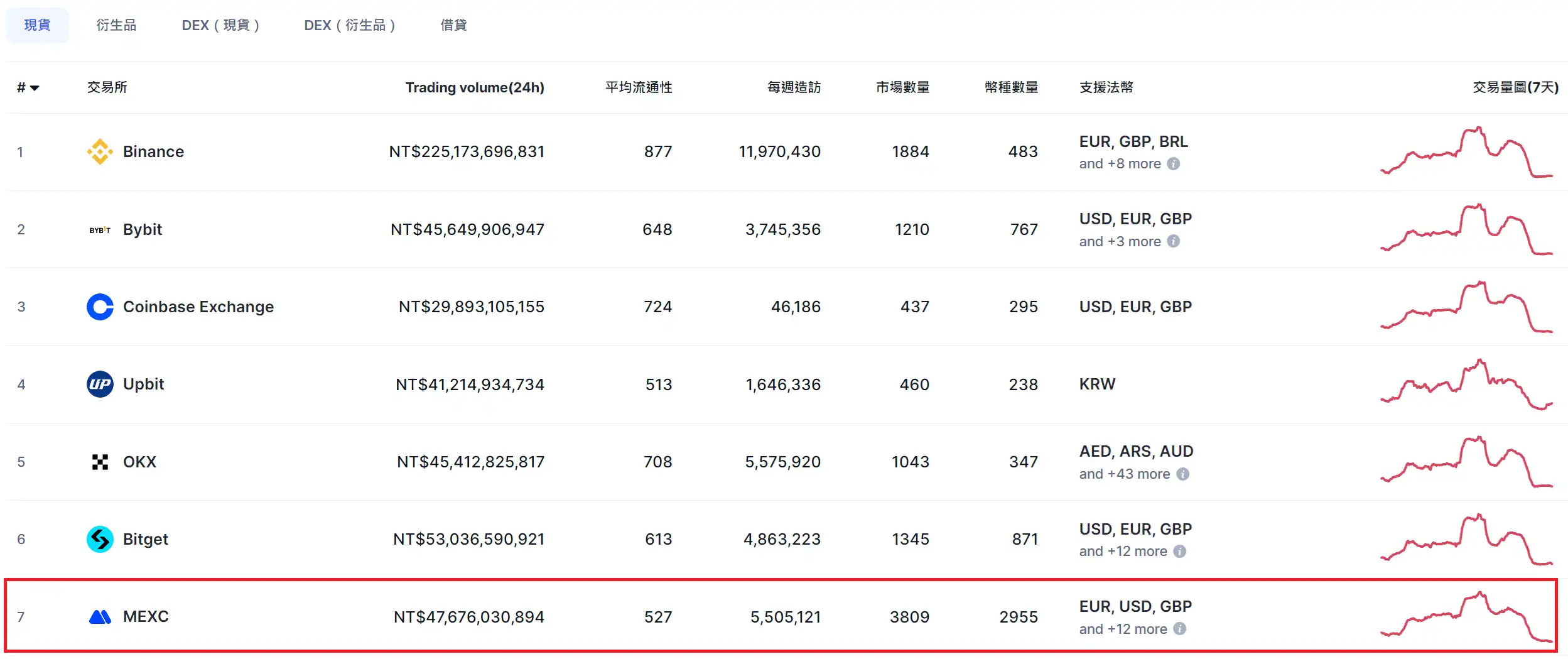The image size is (1568, 659).
Task: Open Bitget 7-day volume chart
Action: click(1466, 539)
